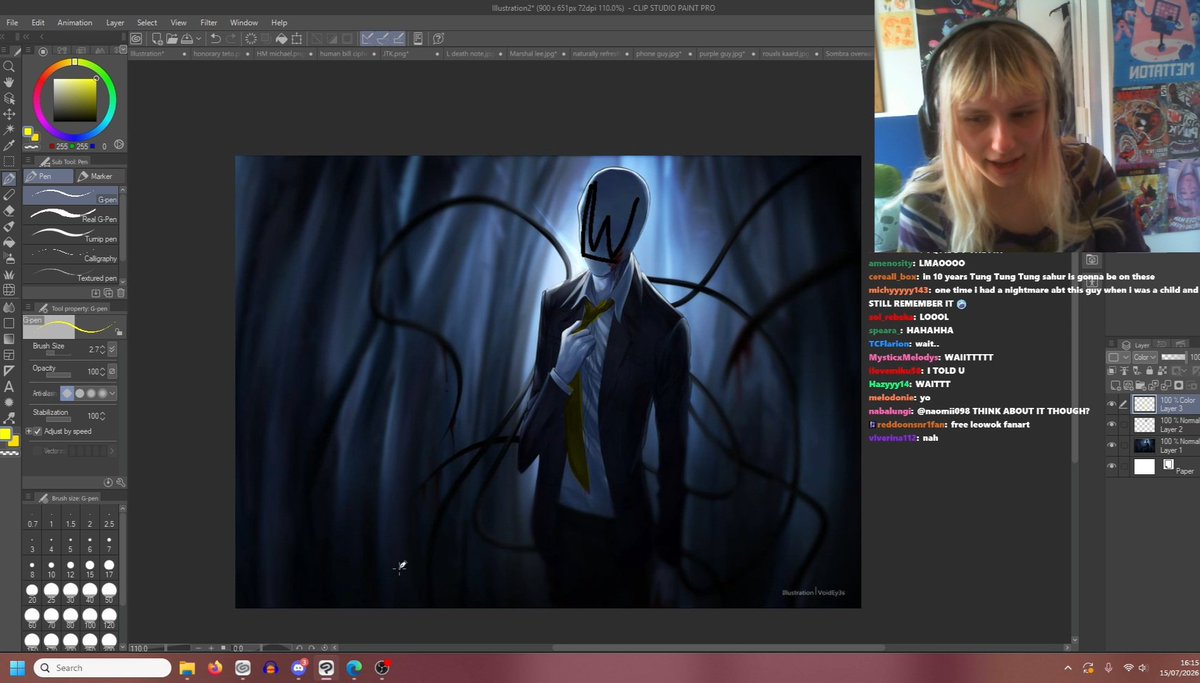Click the delete sub tool trash icon
Viewport: 1200px width, 683px height.
[x=121, y=293]
